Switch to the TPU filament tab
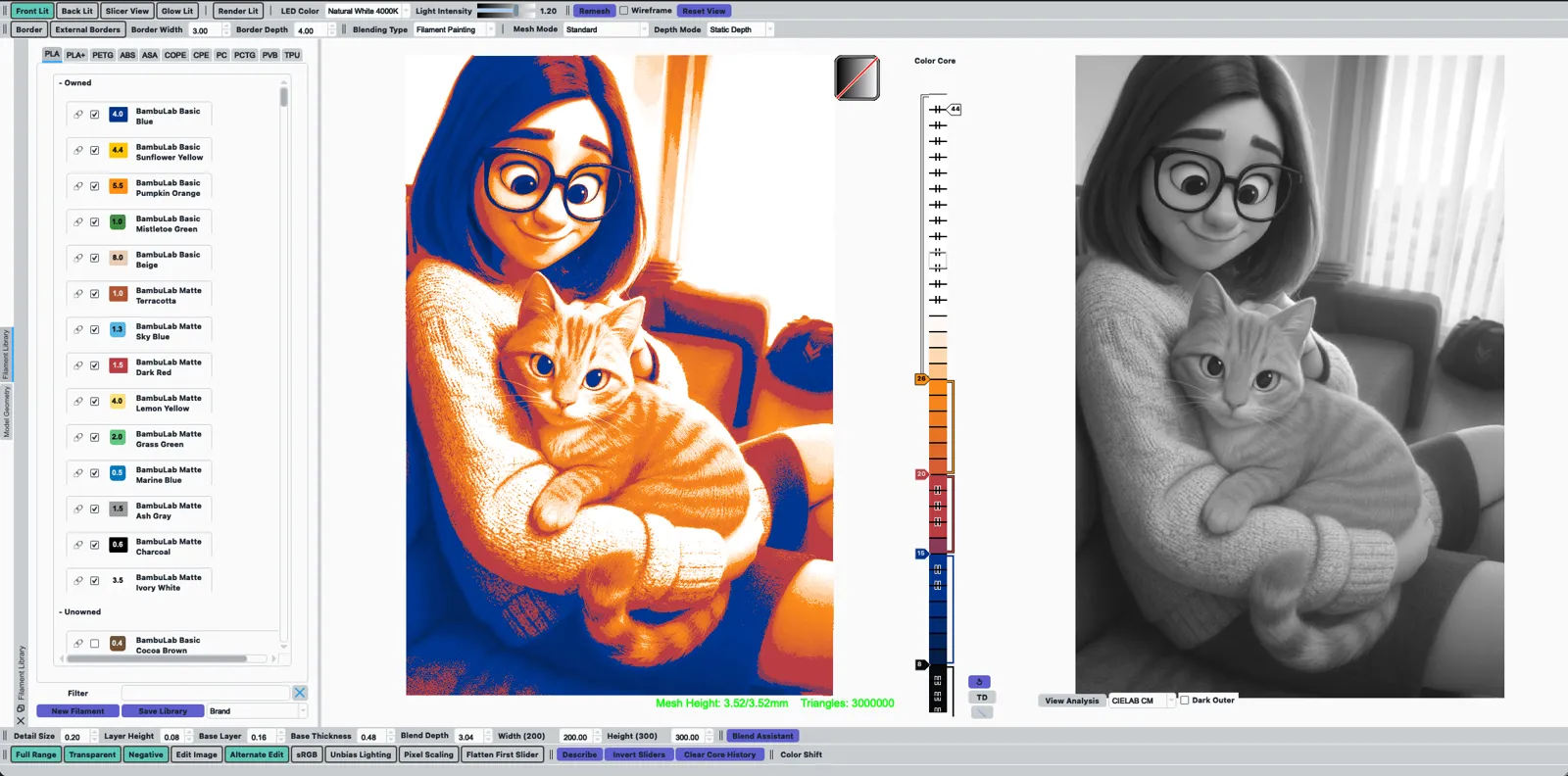1568x776 pixels. tap(292, 55)
